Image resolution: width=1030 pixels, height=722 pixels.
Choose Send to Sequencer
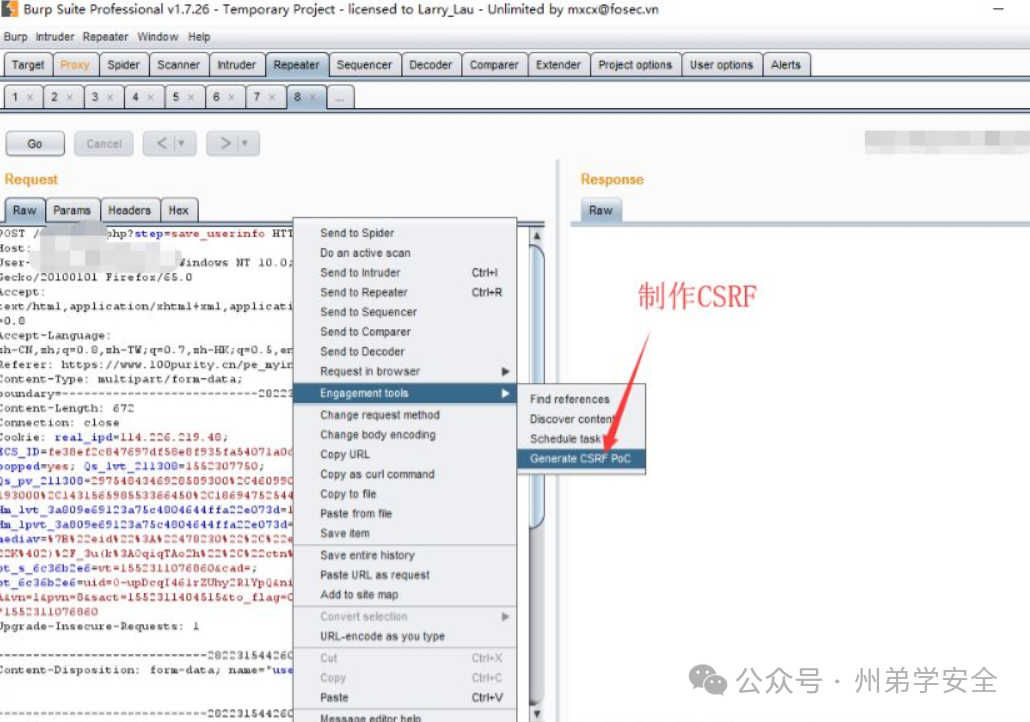[405, 312]
